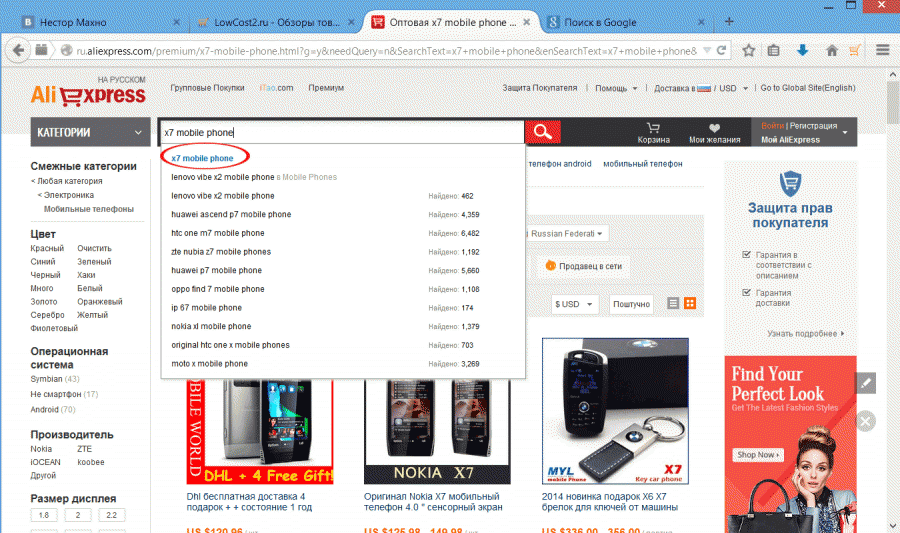Select the display size 2 filter box
This screenshot has height=533, width=900.
click(77, 515)
